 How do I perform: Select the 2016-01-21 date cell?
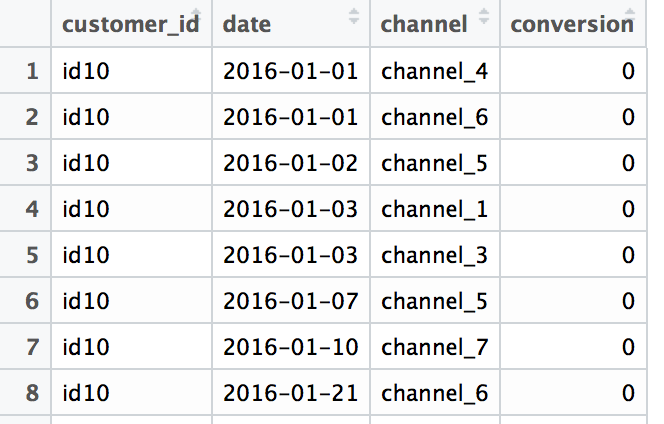(x=290, y=393)
